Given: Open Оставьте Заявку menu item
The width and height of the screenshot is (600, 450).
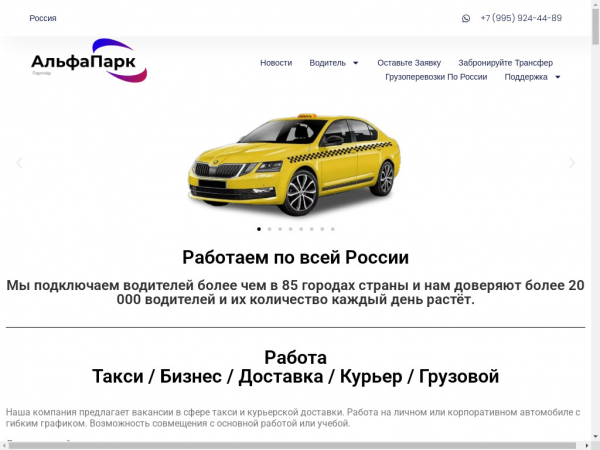Looking at the screenshot, I should pyautogui.click(x=409, y=63).
